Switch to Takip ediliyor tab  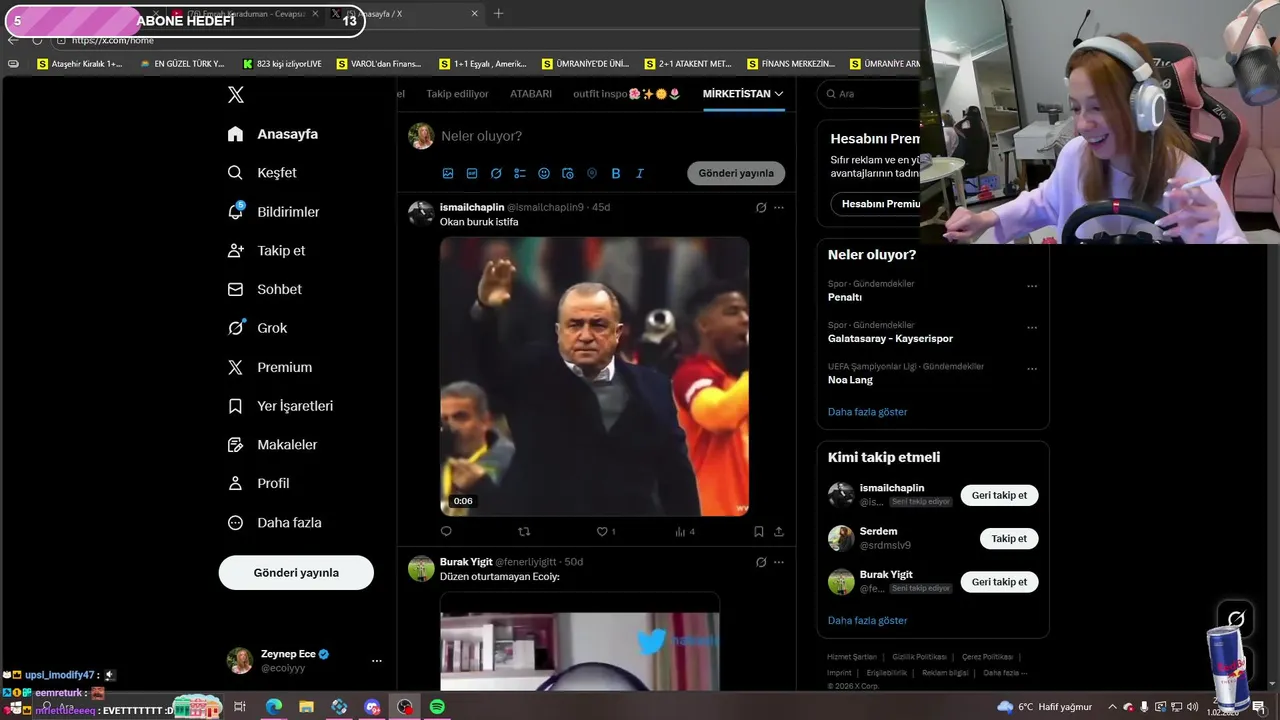(458, 94)
